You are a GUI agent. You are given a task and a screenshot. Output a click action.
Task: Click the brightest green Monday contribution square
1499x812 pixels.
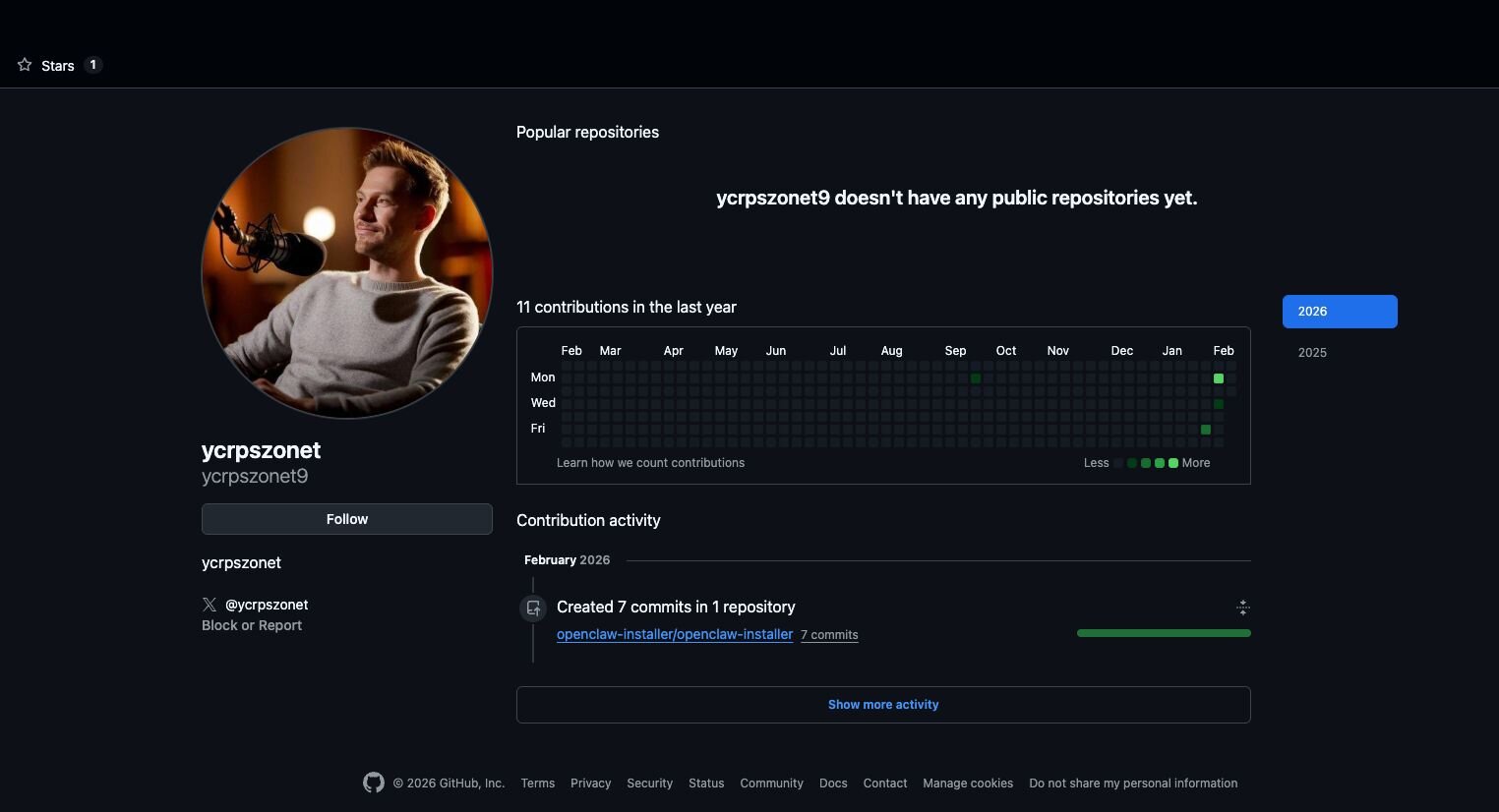[x=1219, y=378]
